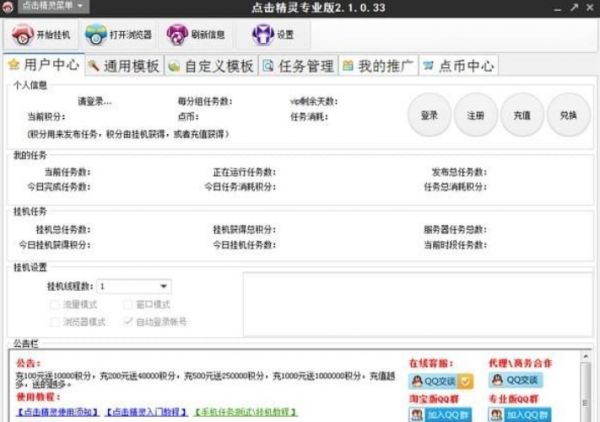Enable the 浏览器模式 checkbox
The image size is (600, 422).
click(x=55, y=322)
